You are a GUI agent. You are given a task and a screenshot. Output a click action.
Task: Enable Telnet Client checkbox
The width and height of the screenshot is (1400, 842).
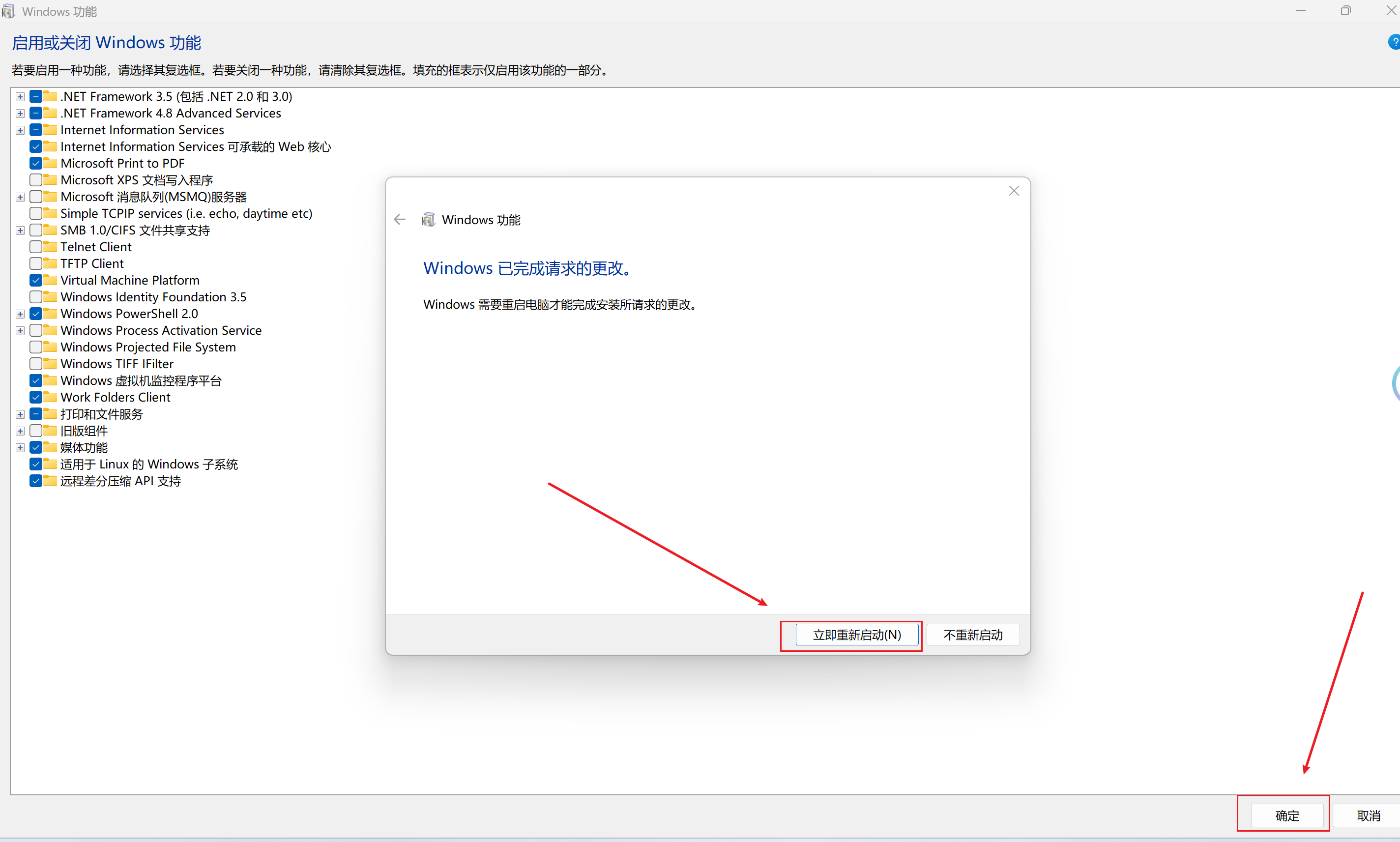(x=36, y=247)
